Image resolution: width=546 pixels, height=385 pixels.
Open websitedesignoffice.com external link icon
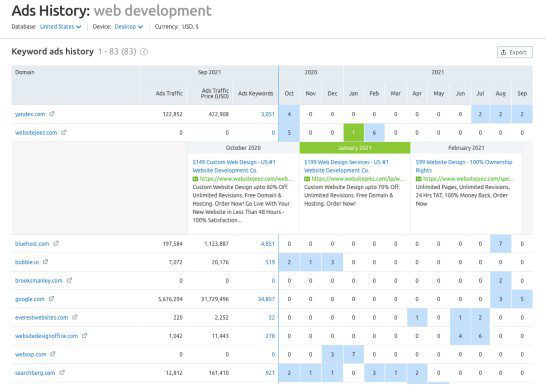[x=85, y=336]
